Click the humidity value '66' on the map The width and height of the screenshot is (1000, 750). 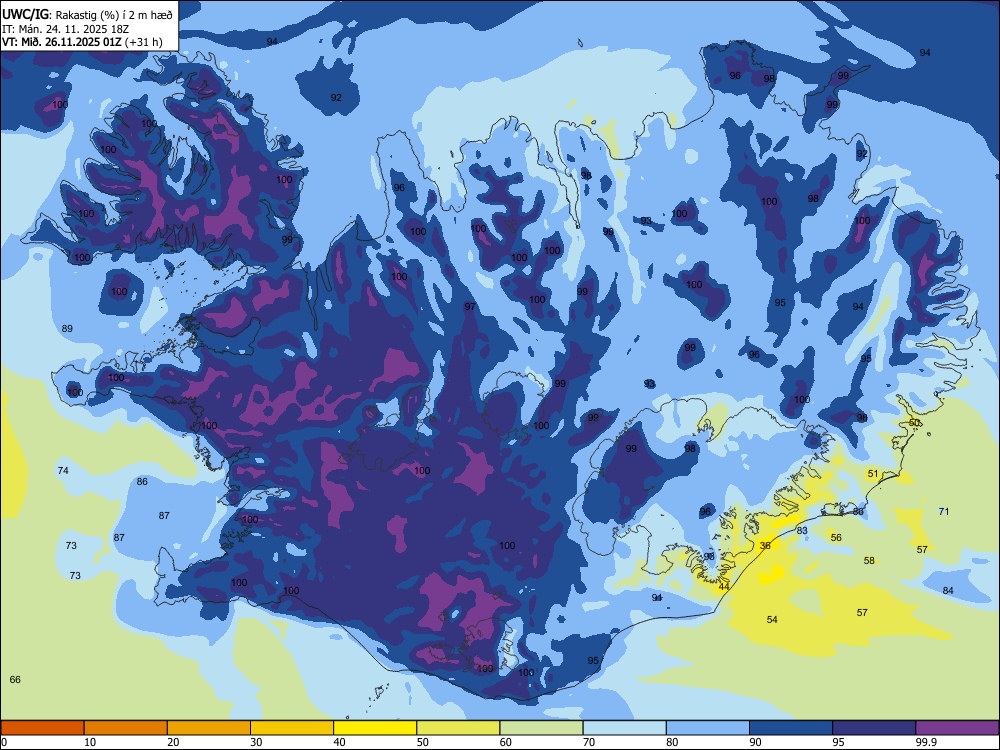15,680
